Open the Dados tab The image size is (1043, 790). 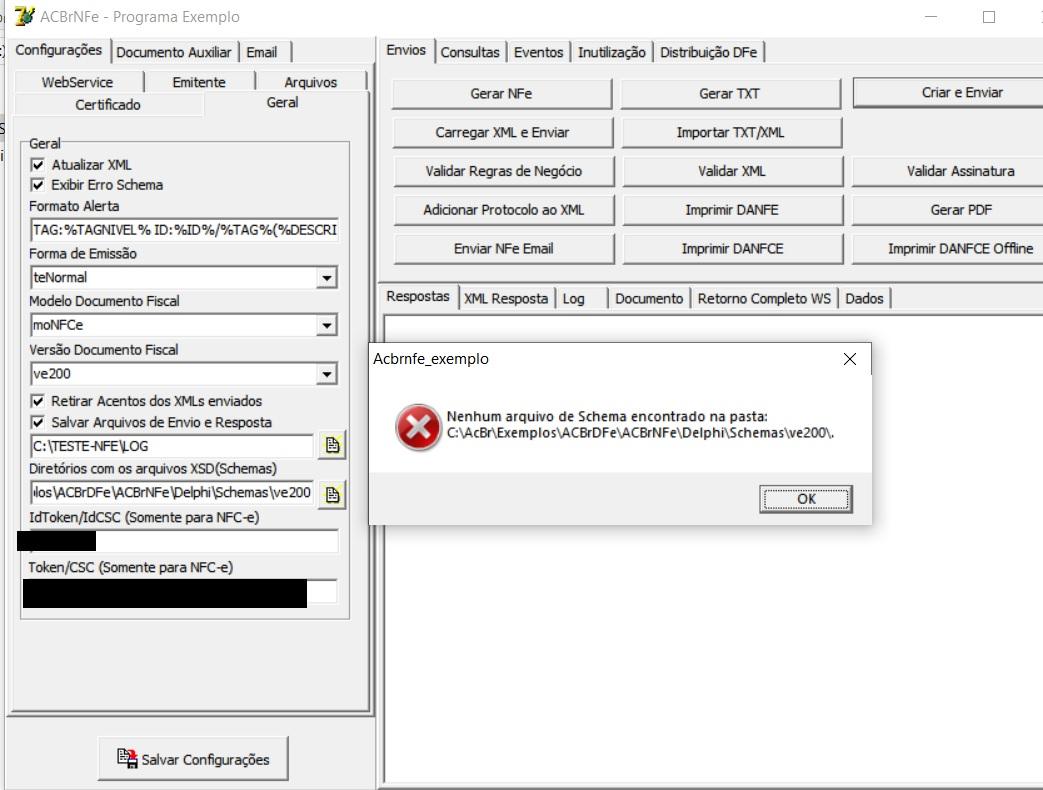864,299
